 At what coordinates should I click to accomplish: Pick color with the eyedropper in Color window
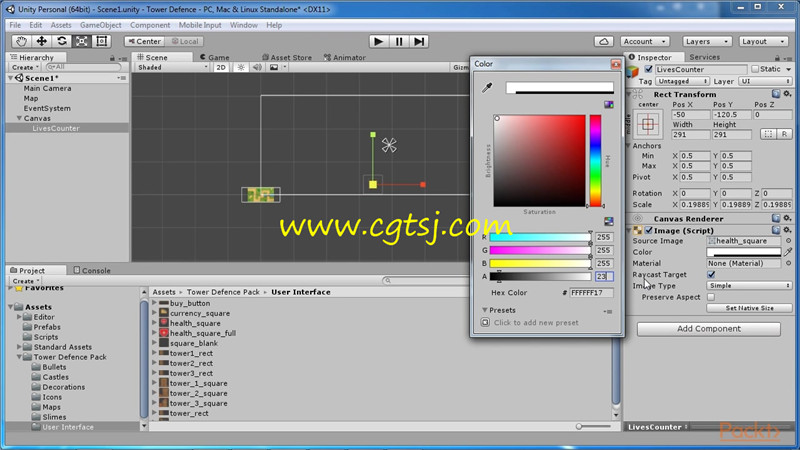point(487,88)
